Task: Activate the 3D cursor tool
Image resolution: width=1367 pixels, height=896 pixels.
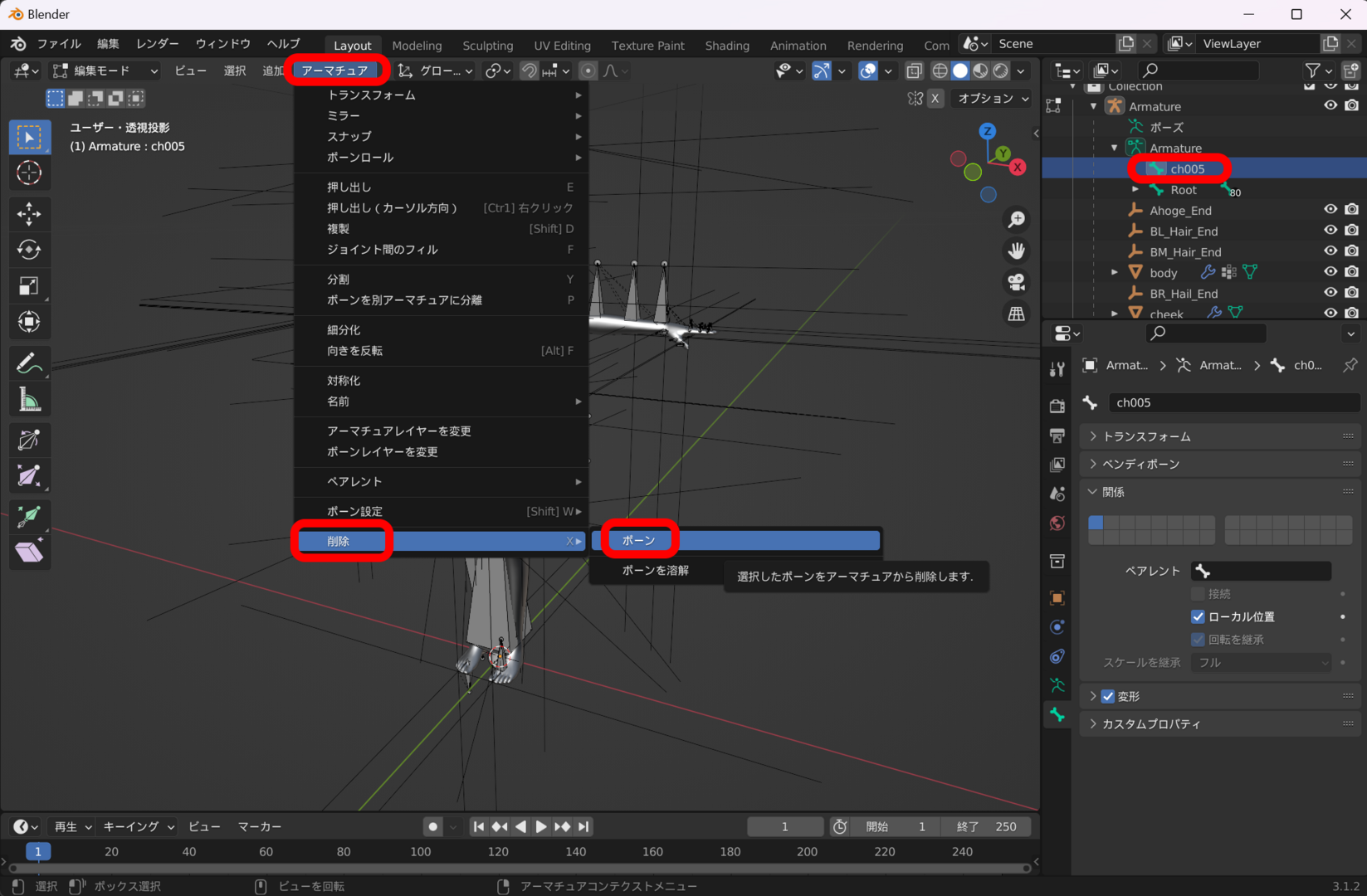Action: [29, 173]
